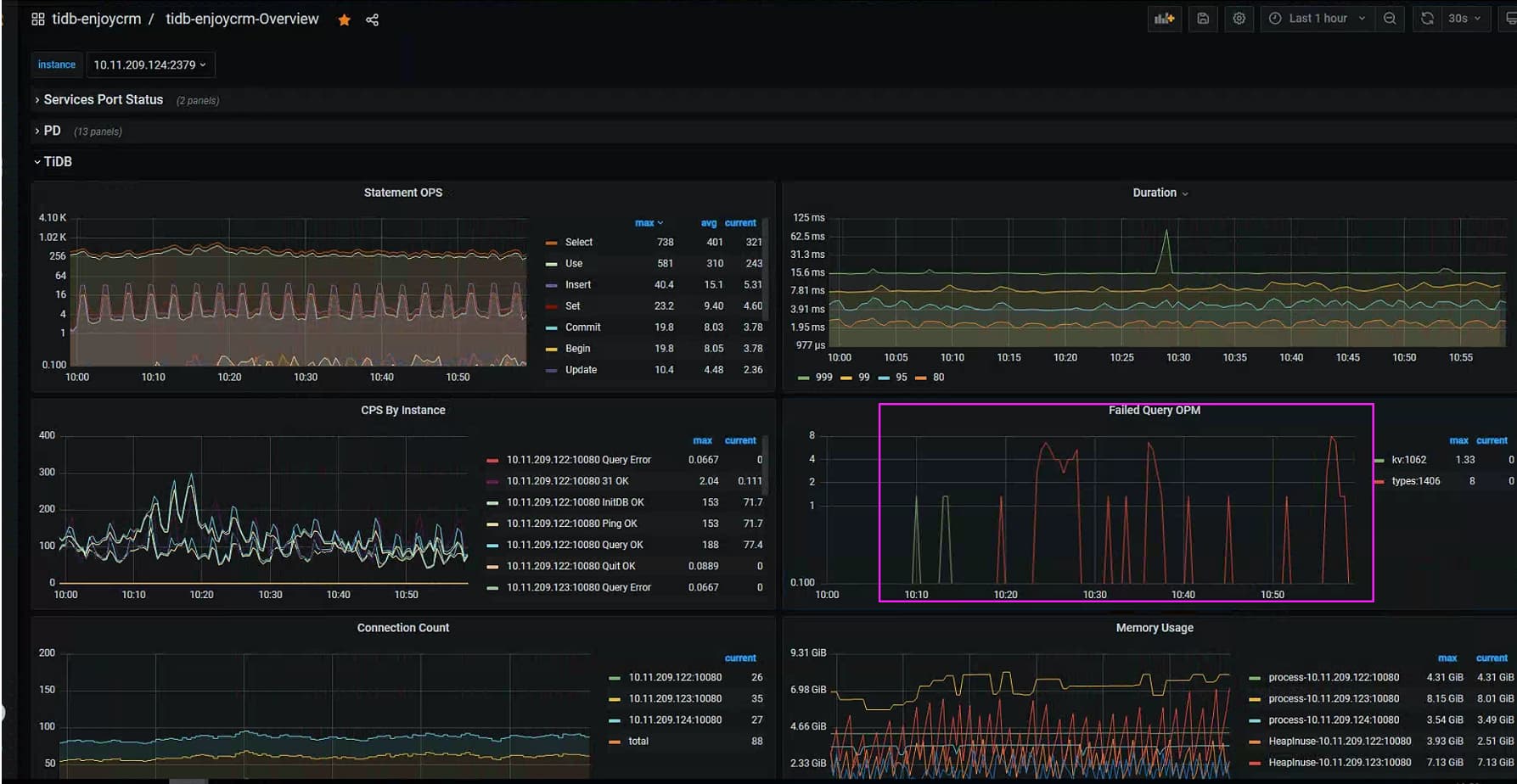
Task: Sort Statement OPS legend by avg column
Action: 708,223
